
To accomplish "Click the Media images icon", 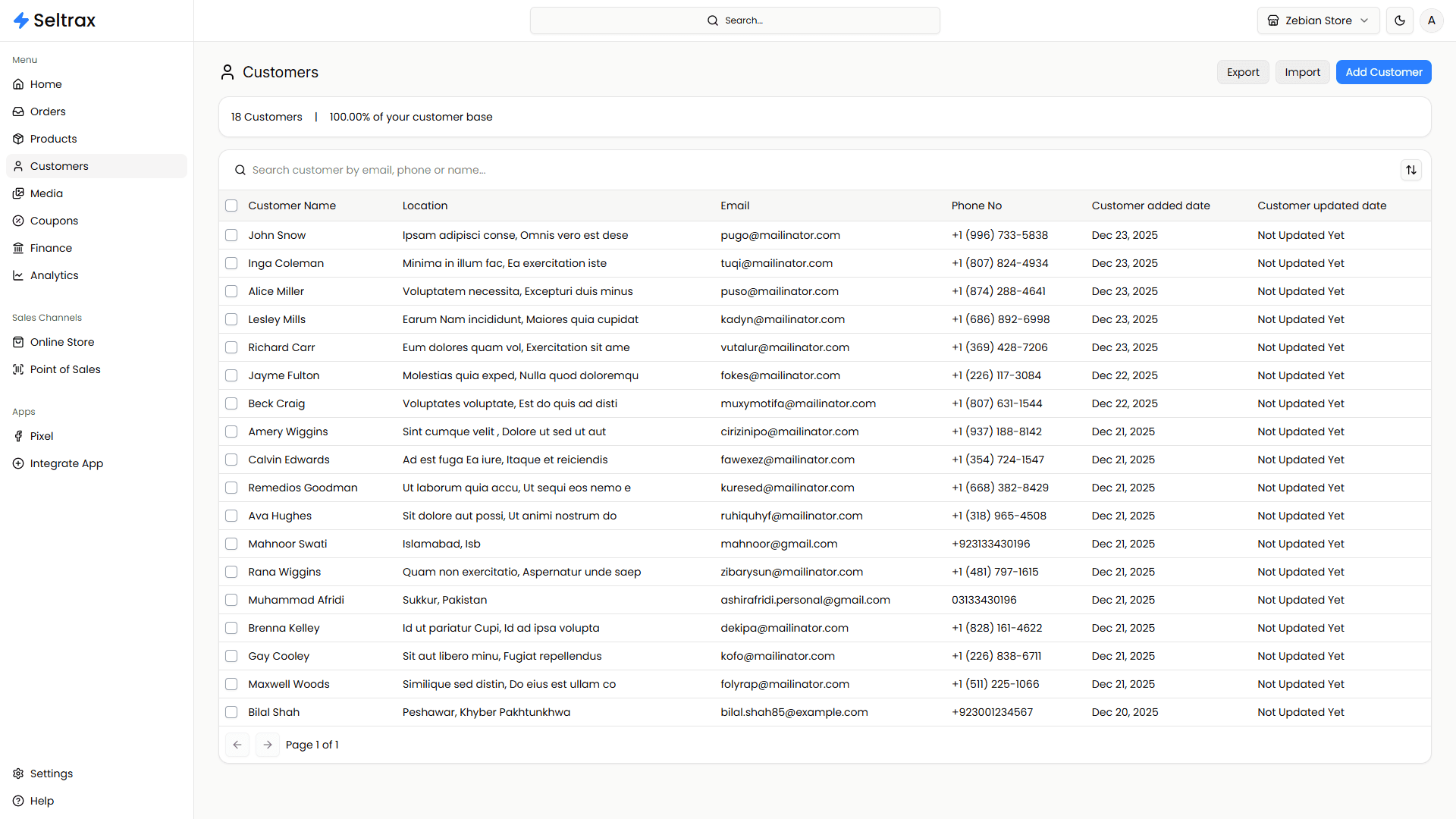I will (18, 193).
